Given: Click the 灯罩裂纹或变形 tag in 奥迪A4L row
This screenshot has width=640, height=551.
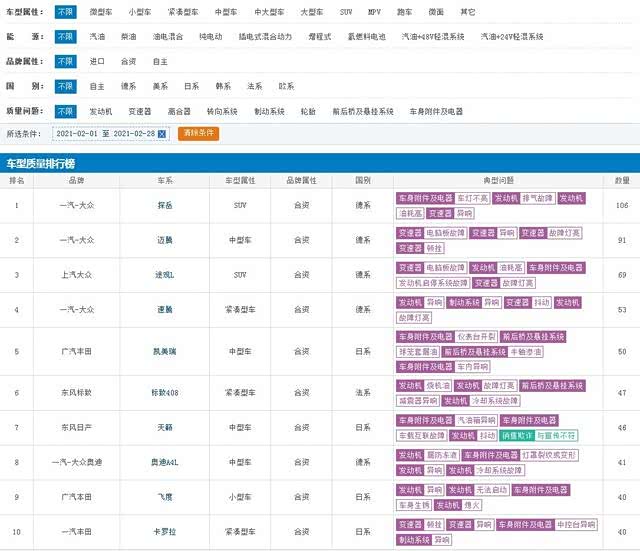Looking at the screenshot, I should point(549,456).
